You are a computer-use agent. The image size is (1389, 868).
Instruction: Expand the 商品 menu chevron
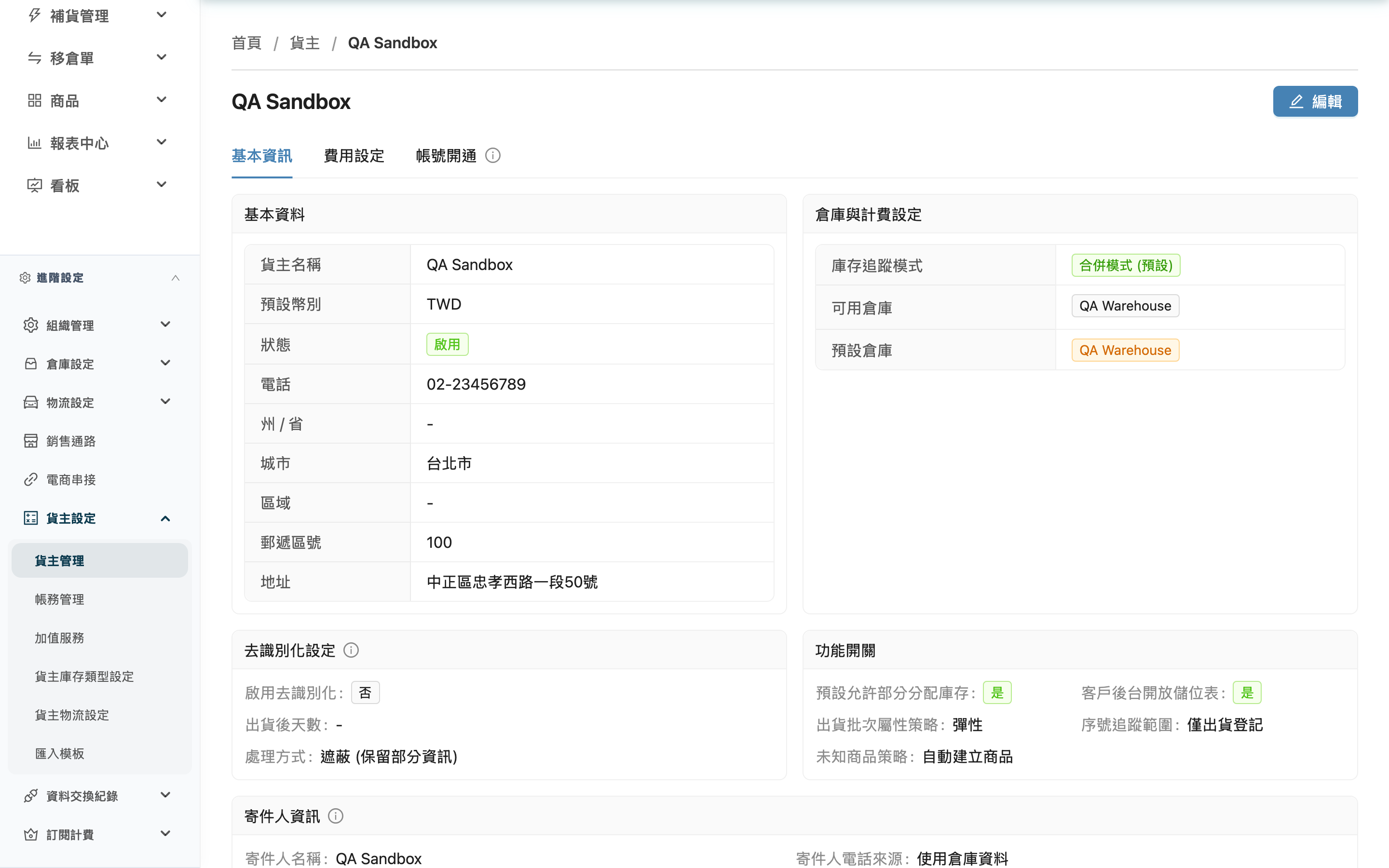[162, 100]
